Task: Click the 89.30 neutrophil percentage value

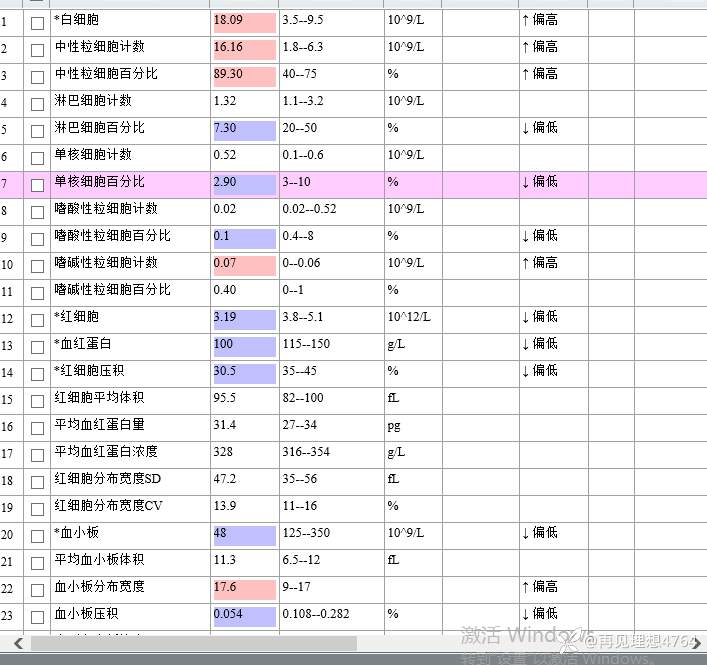Action: tap(243, 74)
